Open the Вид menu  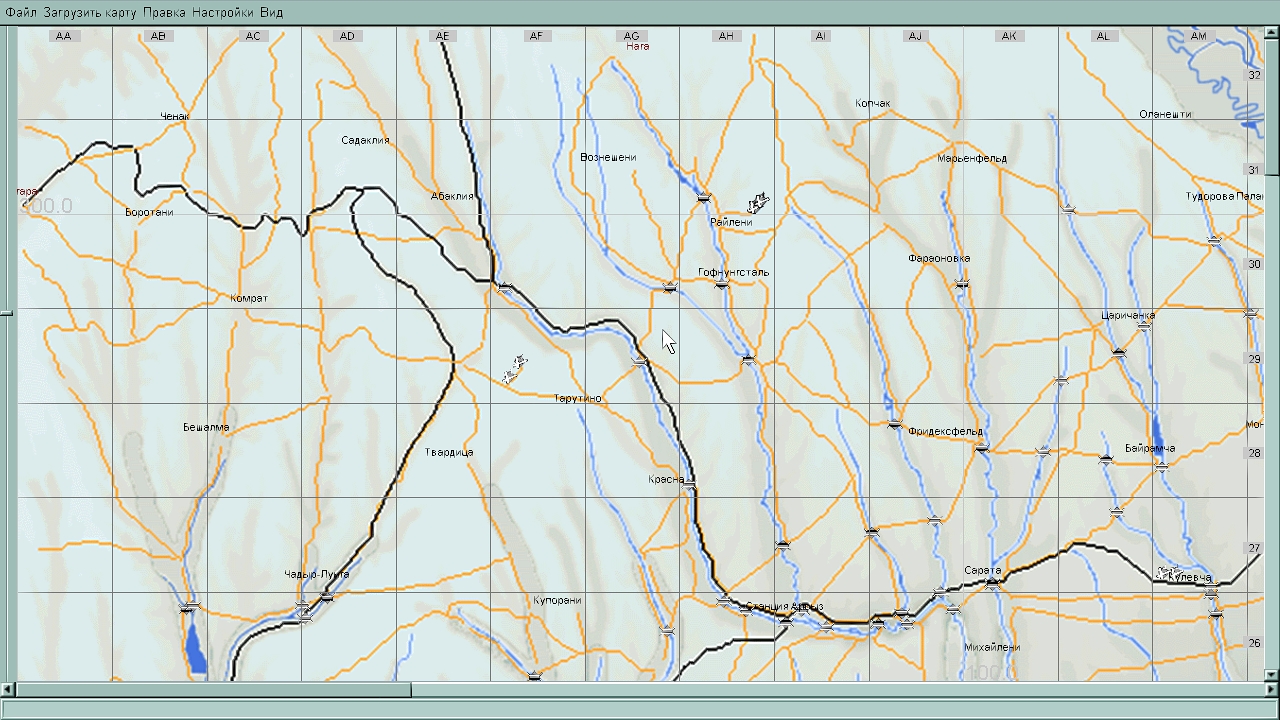pyautogui.click(x=271, y=13)
